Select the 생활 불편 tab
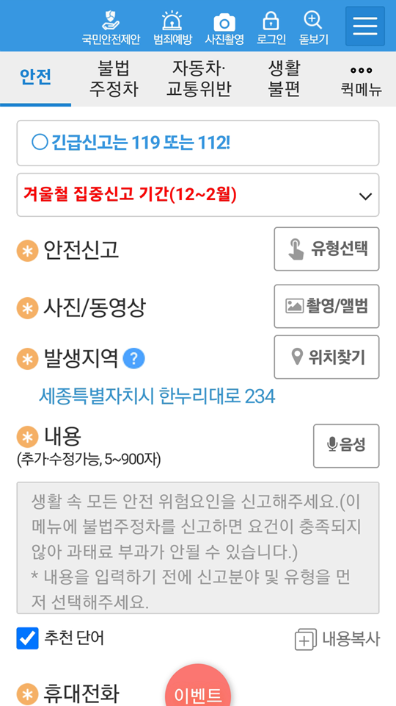Screen dimensions: 396x706 (x=284, y=79)
